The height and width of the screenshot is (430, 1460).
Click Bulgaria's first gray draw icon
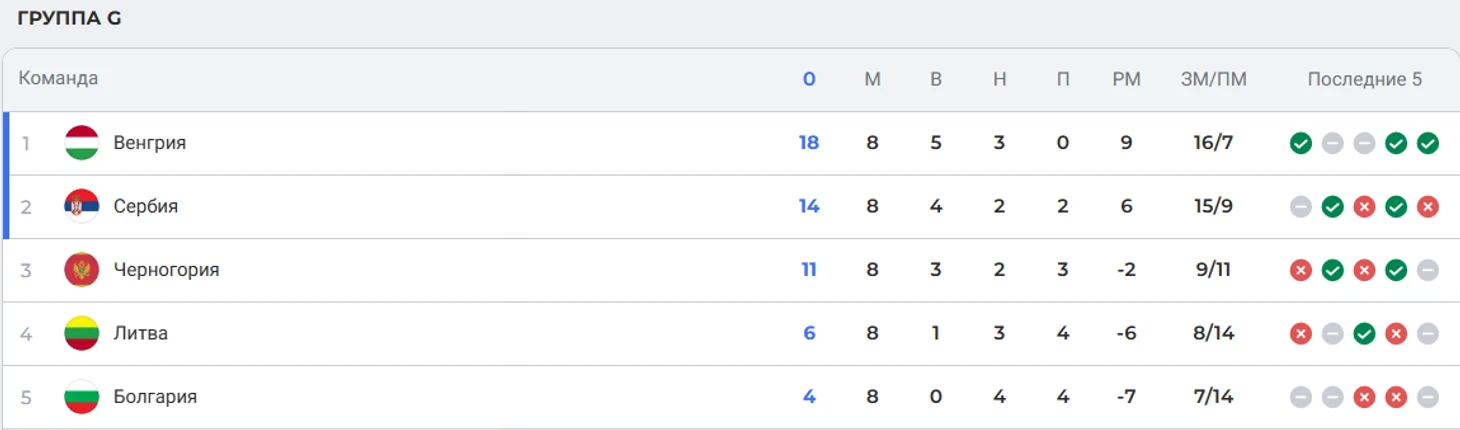point(1300,397)
